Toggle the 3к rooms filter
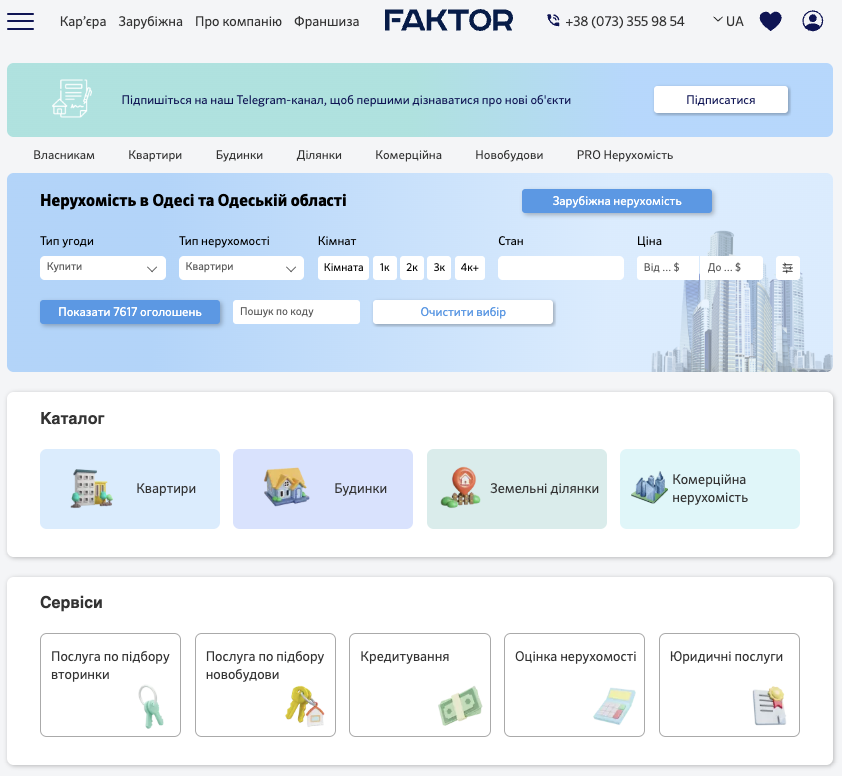The image size is (842, 776). [x=439, y=268]
